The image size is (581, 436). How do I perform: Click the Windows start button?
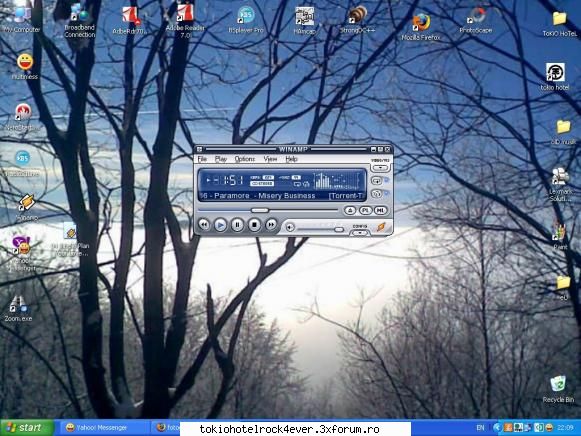click(x=27, y=427)
